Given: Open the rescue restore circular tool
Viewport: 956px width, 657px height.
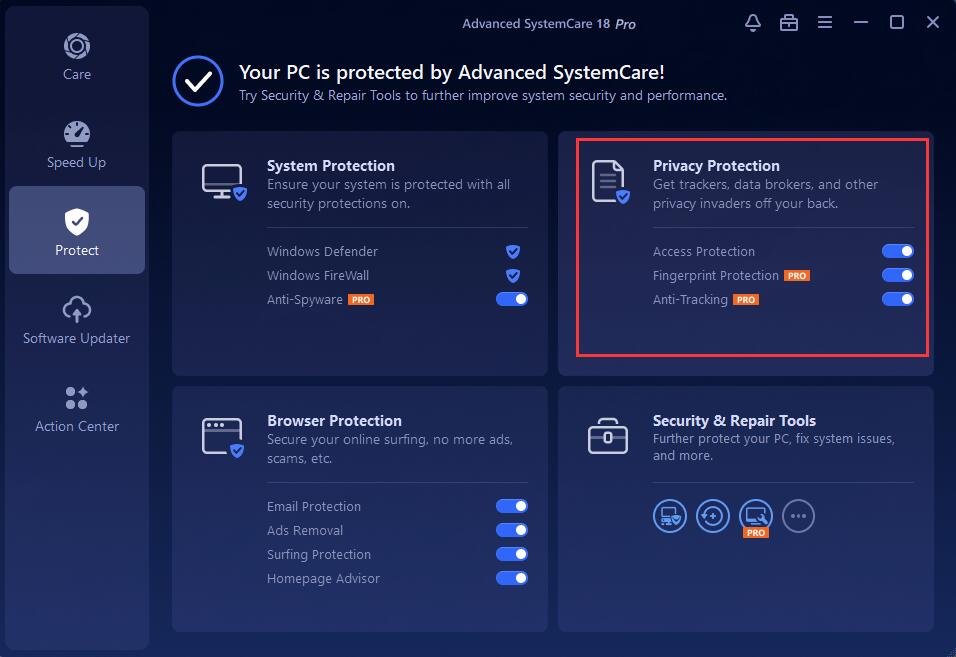Looking at the screenshot, I should pos(712,516).
